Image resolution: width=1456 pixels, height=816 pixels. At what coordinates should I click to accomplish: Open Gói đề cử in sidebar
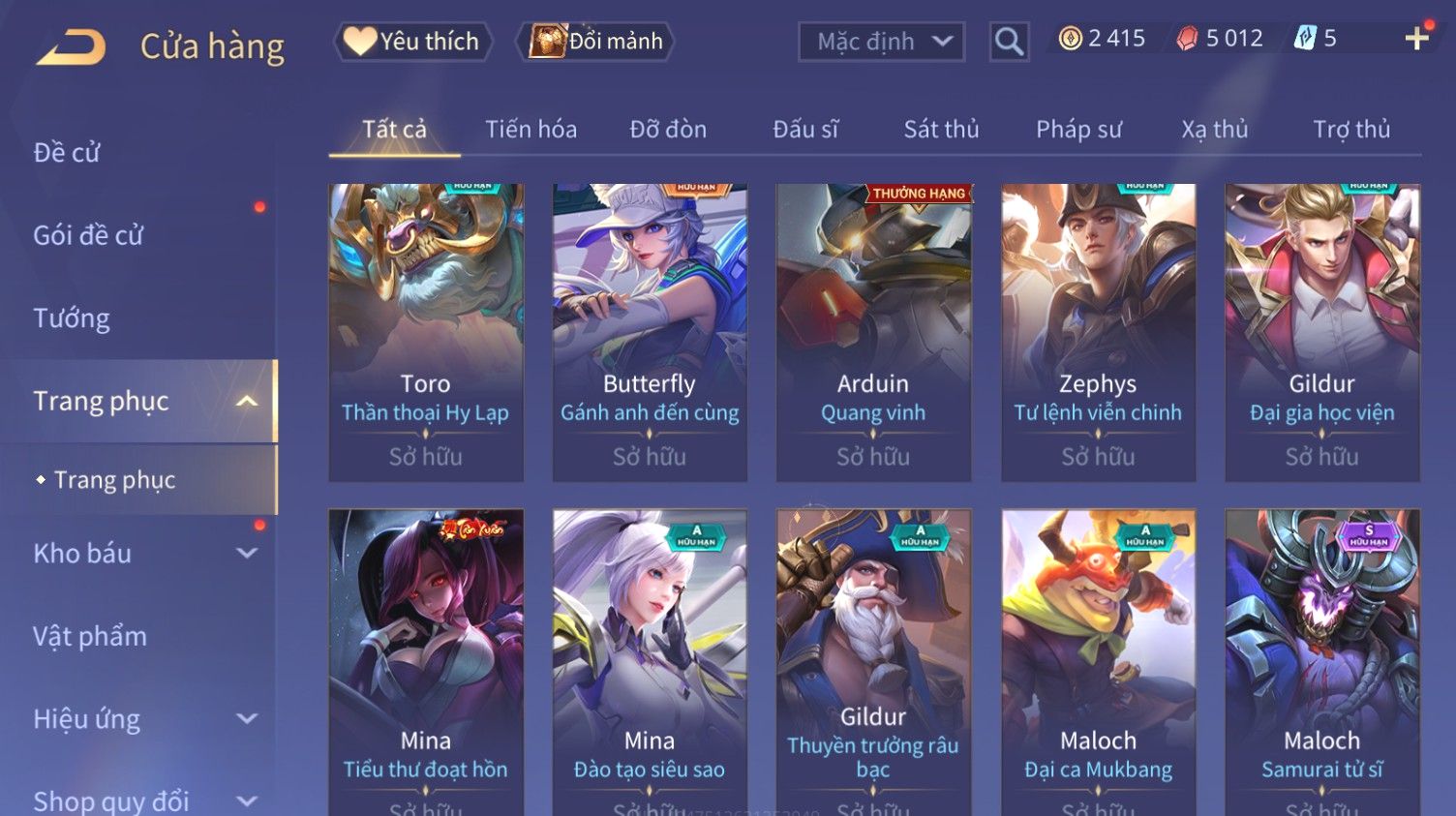(88, 235)
